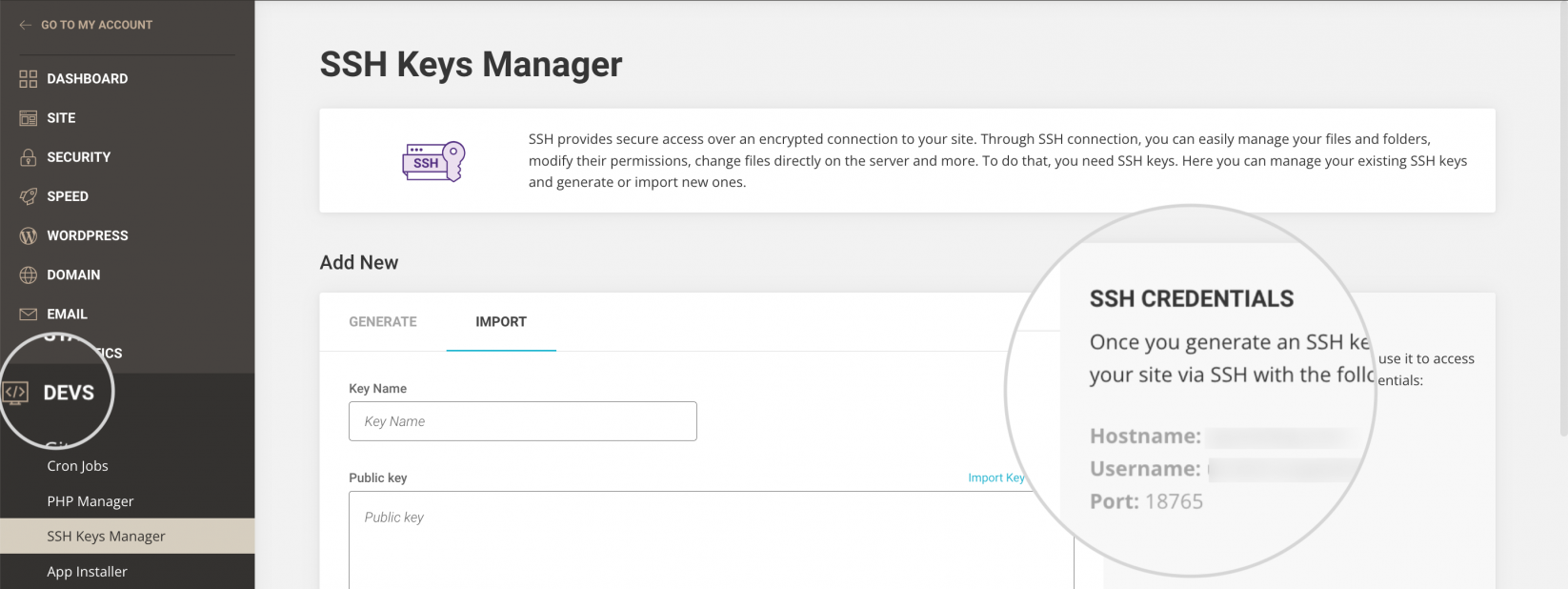1568x589 pixels.
Task: Select the Import tab
Action: 501,322
